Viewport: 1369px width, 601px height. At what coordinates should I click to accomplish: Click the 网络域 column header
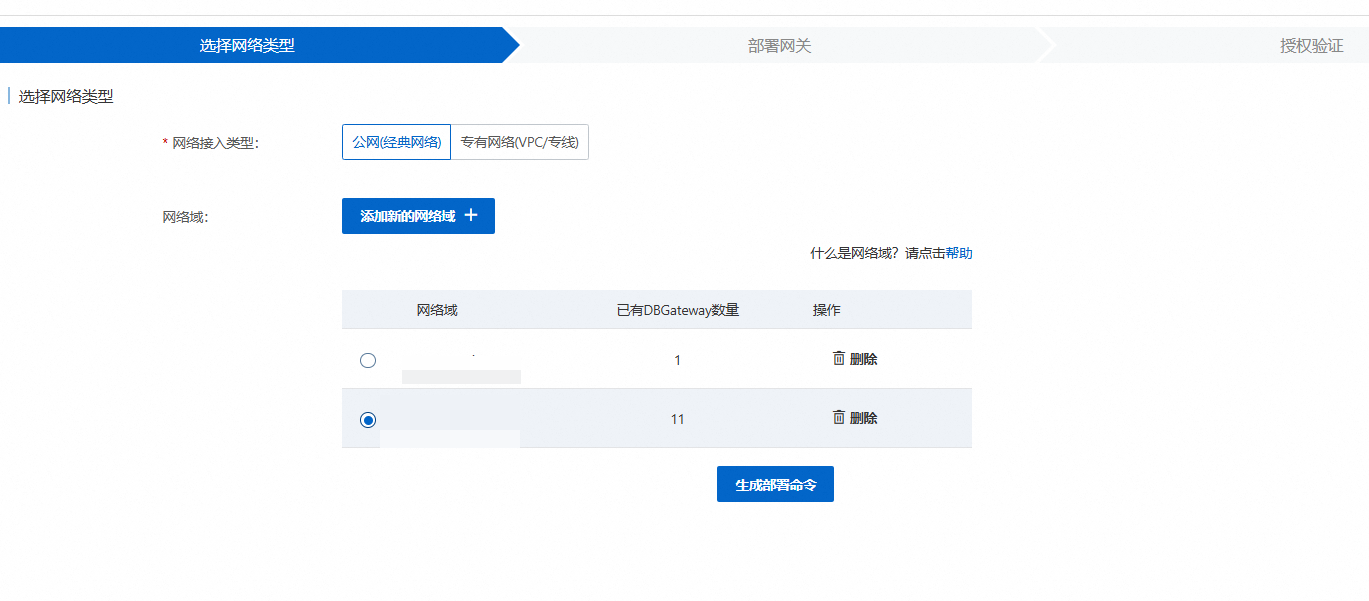click(x=439, y=309)
